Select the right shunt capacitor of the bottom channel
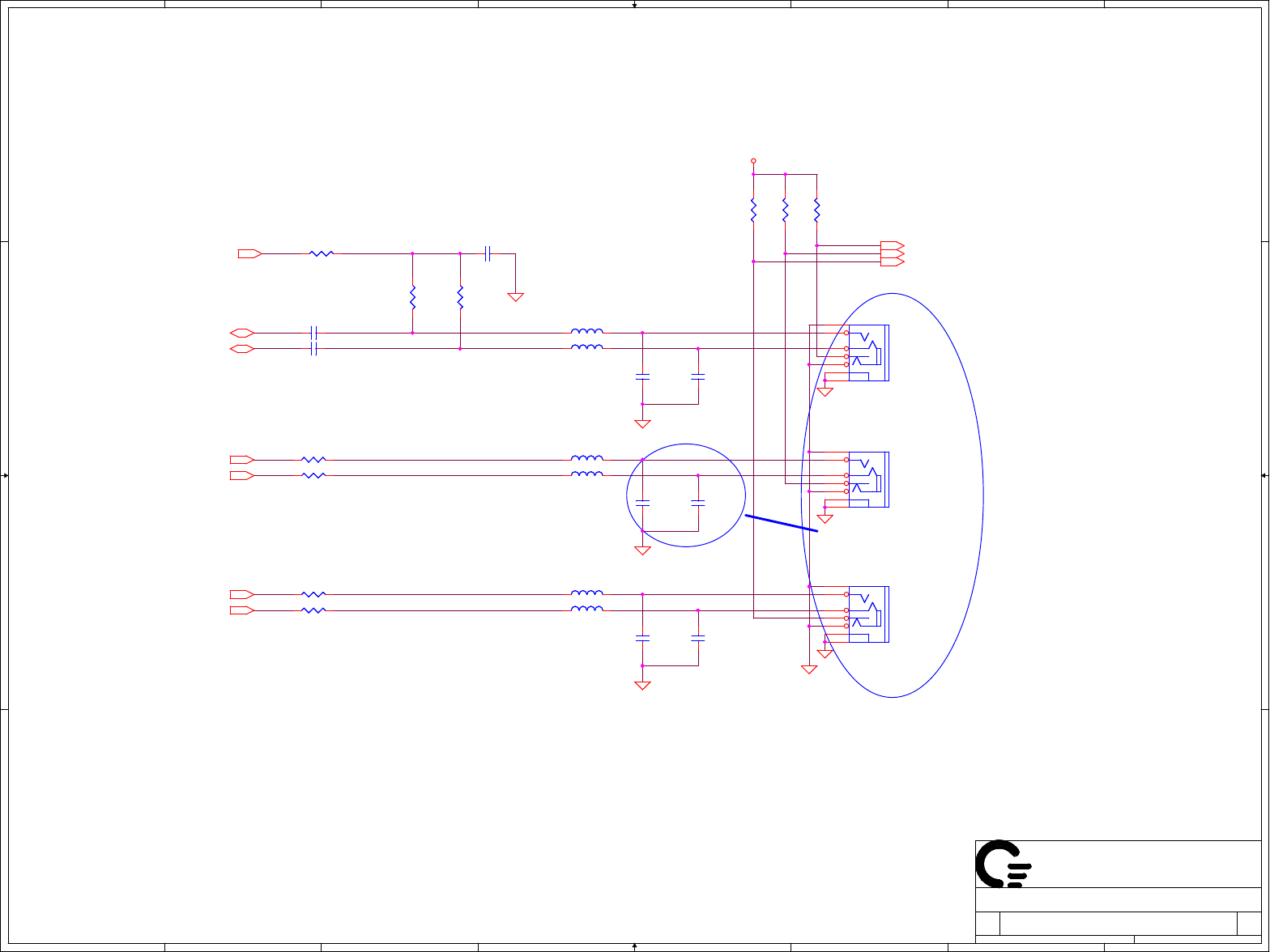The image size is (1270, 952). pos(698,638)
